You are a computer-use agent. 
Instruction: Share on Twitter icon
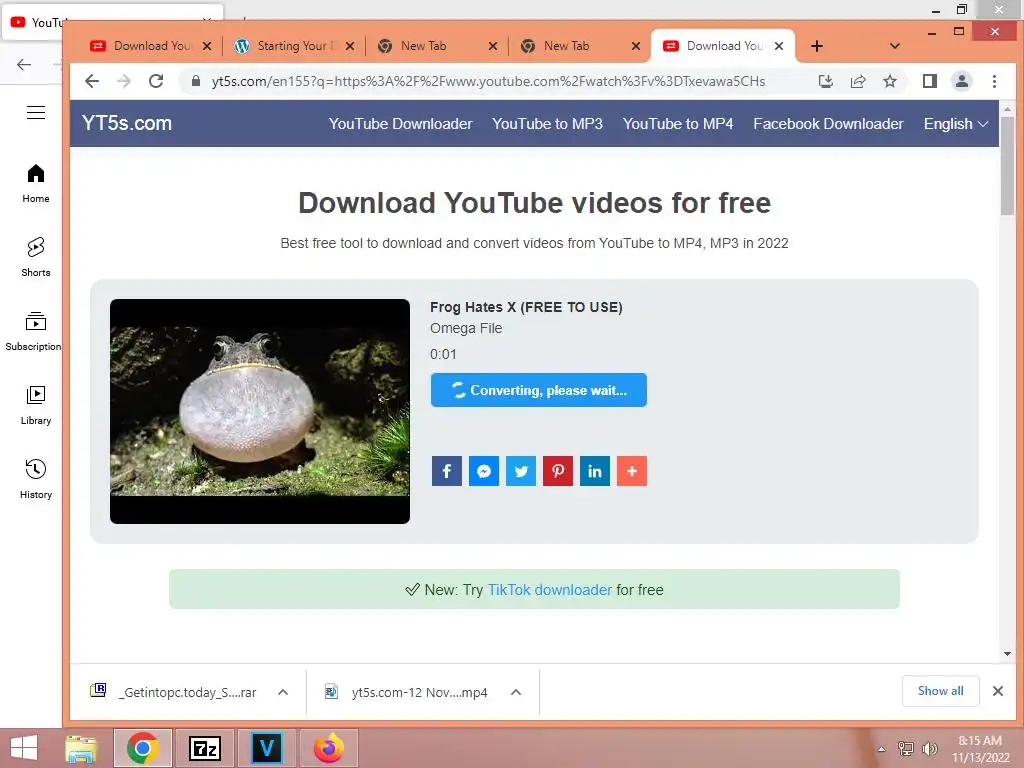click(521, 471)
